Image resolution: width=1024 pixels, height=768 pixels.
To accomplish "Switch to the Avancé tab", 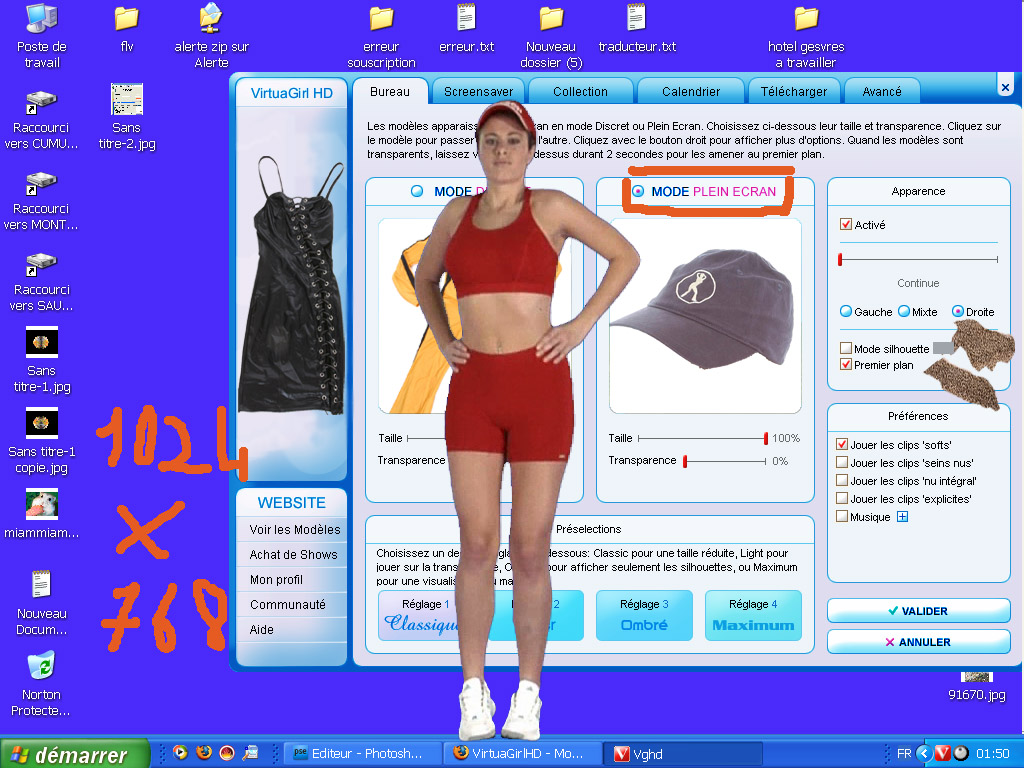I will 882,91.
